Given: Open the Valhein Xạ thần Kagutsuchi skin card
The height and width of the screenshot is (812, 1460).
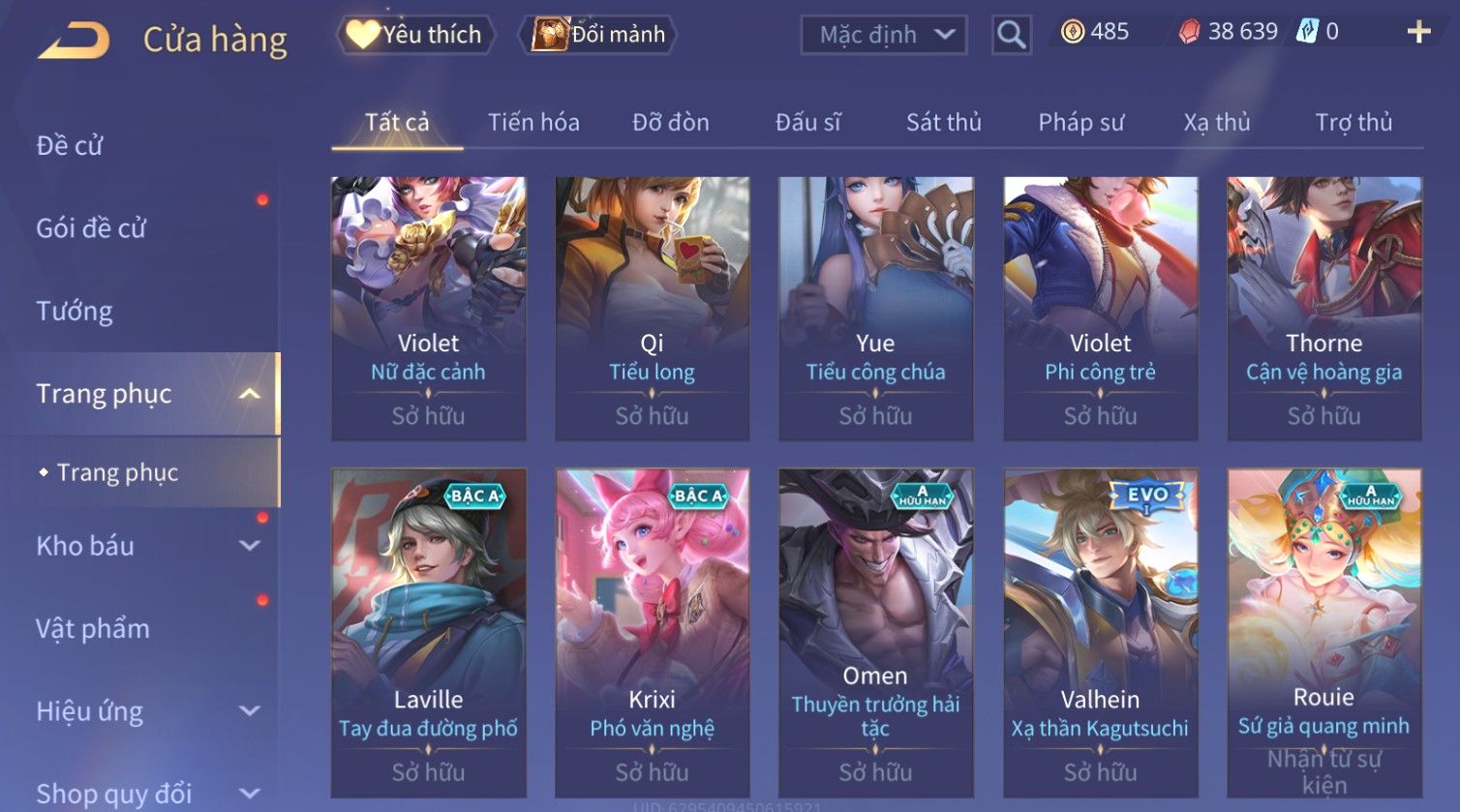Looking at the screenshot, I should coord(1100,634).
